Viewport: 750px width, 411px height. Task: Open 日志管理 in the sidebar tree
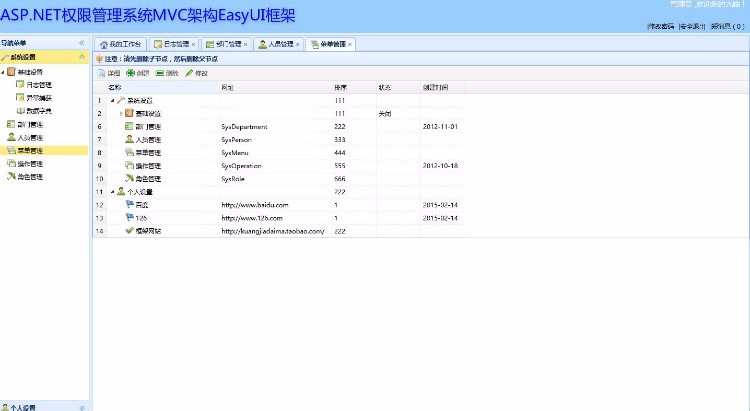click(39, 85)
